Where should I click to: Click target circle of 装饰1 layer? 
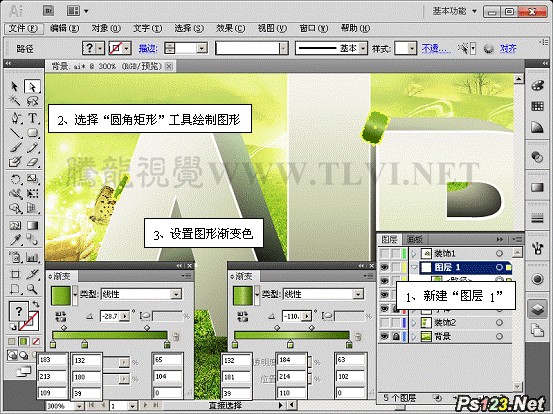click(x=499, y=254)
